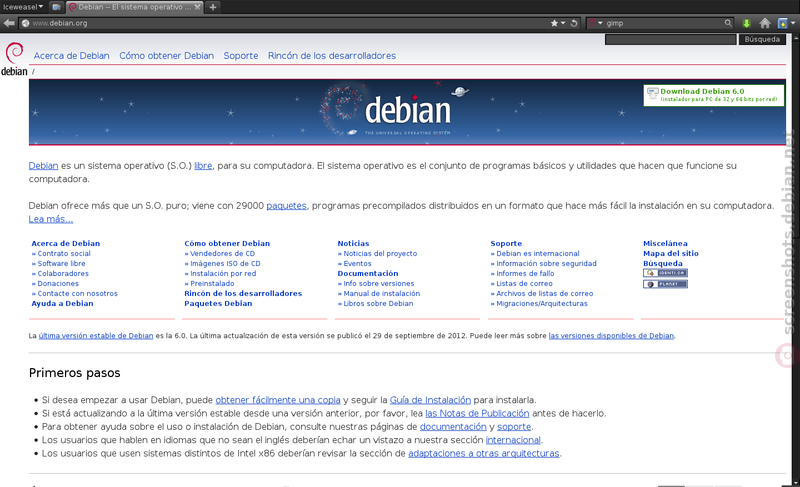800x487 pixels.
Task: Open 'Vendedores de CD' link
Action: pos(222,253)
